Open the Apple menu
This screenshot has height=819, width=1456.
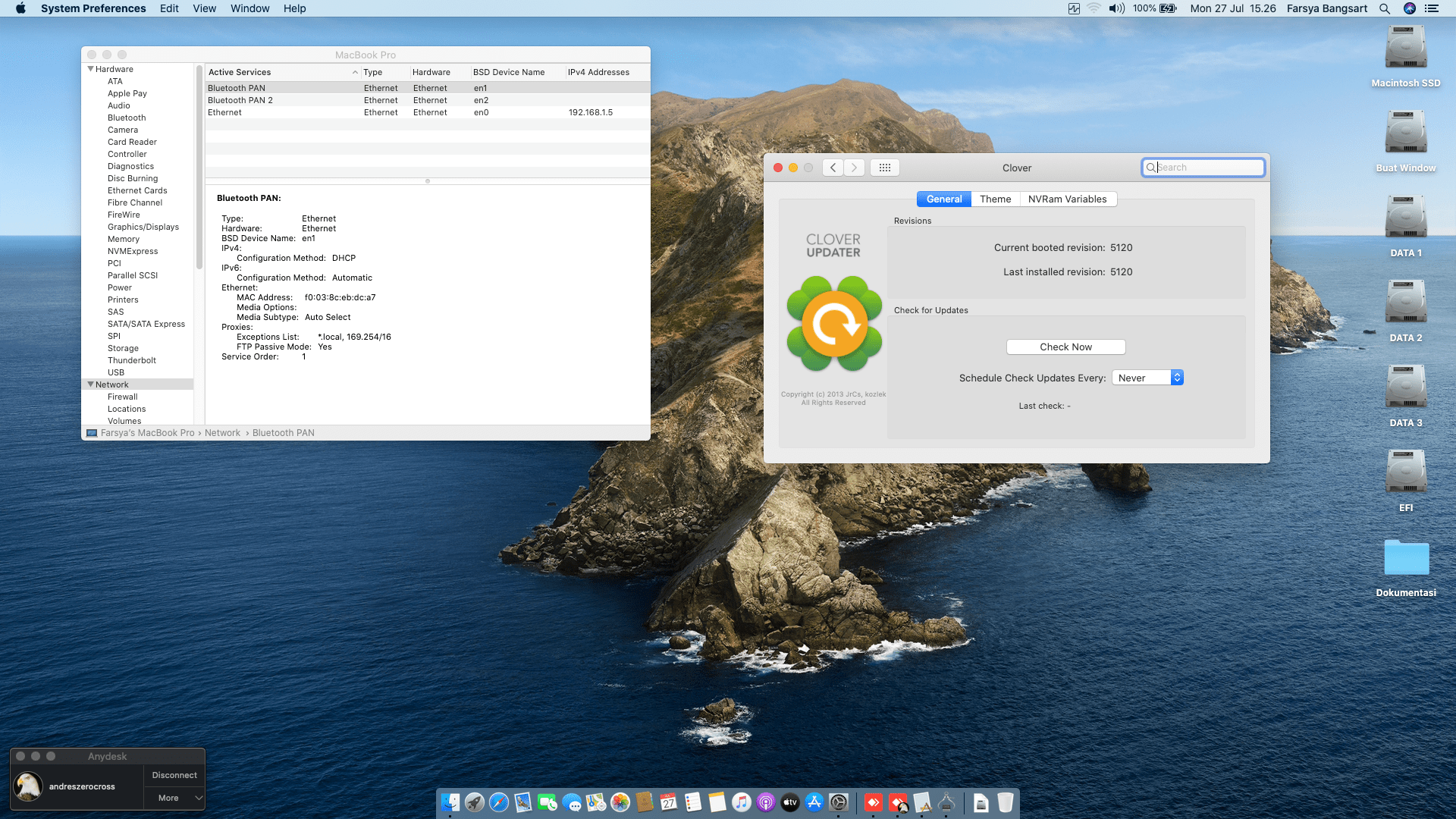pos(20,8)
